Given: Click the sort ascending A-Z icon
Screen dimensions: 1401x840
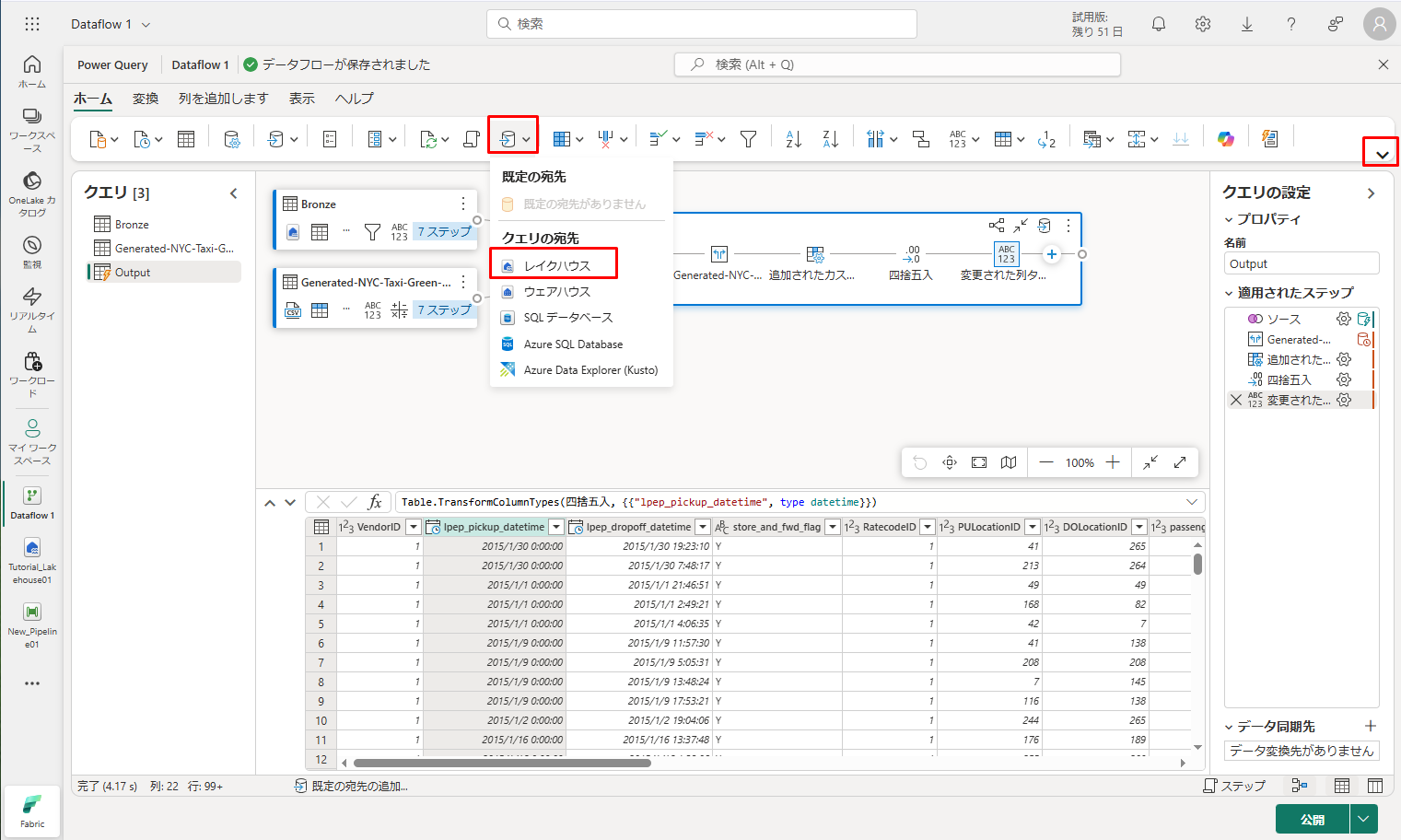Looking at the screenshot, I should click(793, 139).
